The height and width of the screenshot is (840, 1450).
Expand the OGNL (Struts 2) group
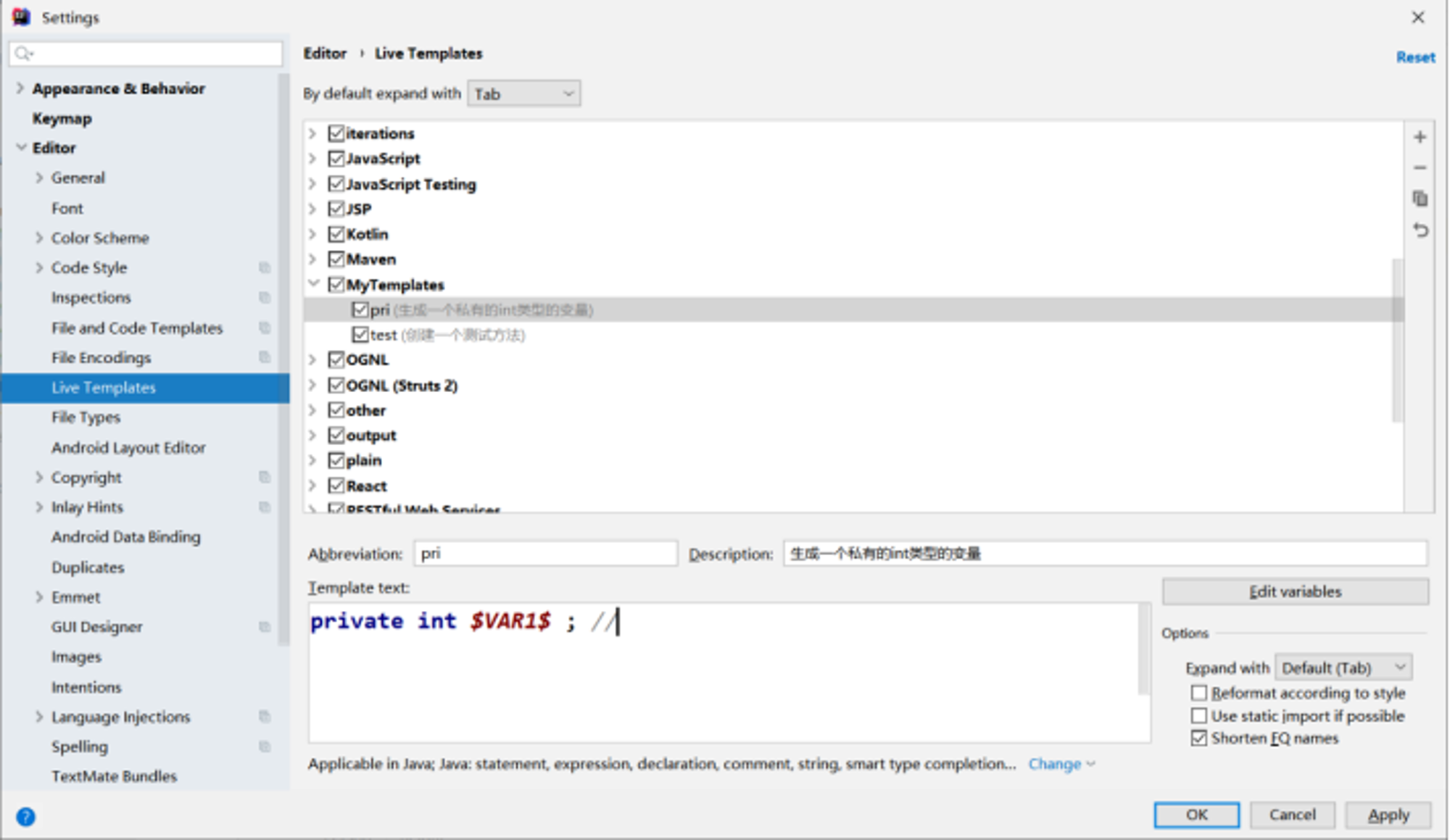coord(313,386)
